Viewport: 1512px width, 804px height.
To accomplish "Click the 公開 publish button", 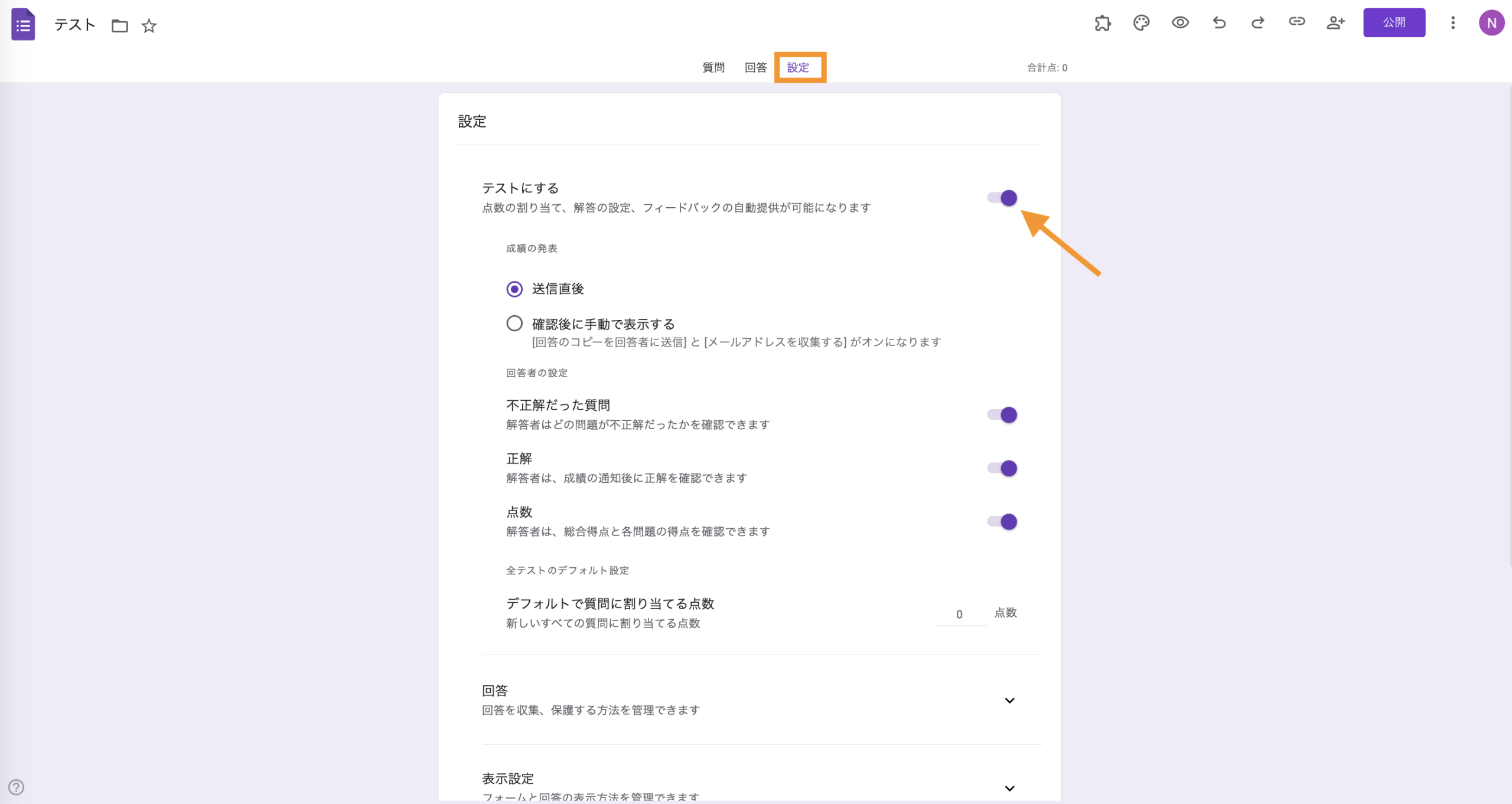I will click(1394, 22).
